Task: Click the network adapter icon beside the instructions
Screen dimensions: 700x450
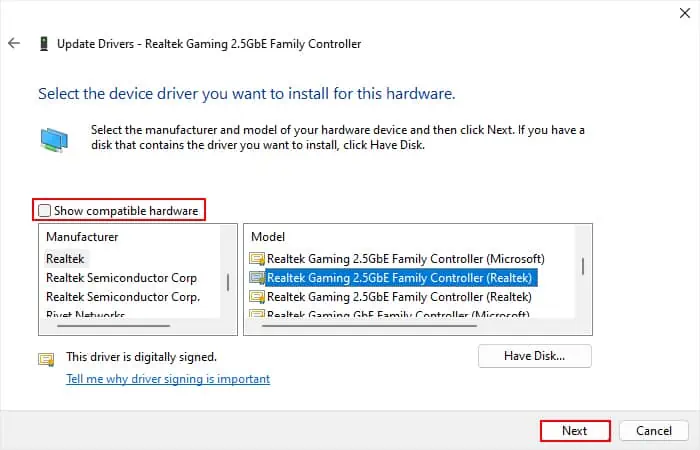Action: click(x=54, y=138)
